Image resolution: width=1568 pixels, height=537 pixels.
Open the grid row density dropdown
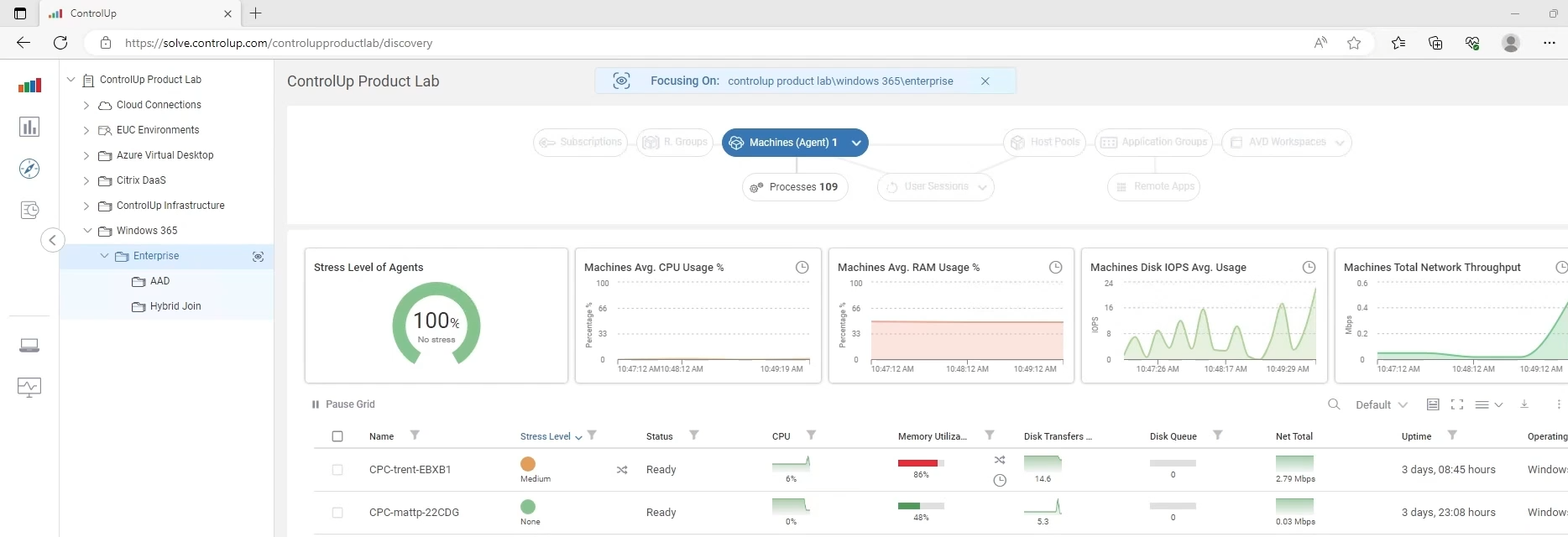[1488, 404]
